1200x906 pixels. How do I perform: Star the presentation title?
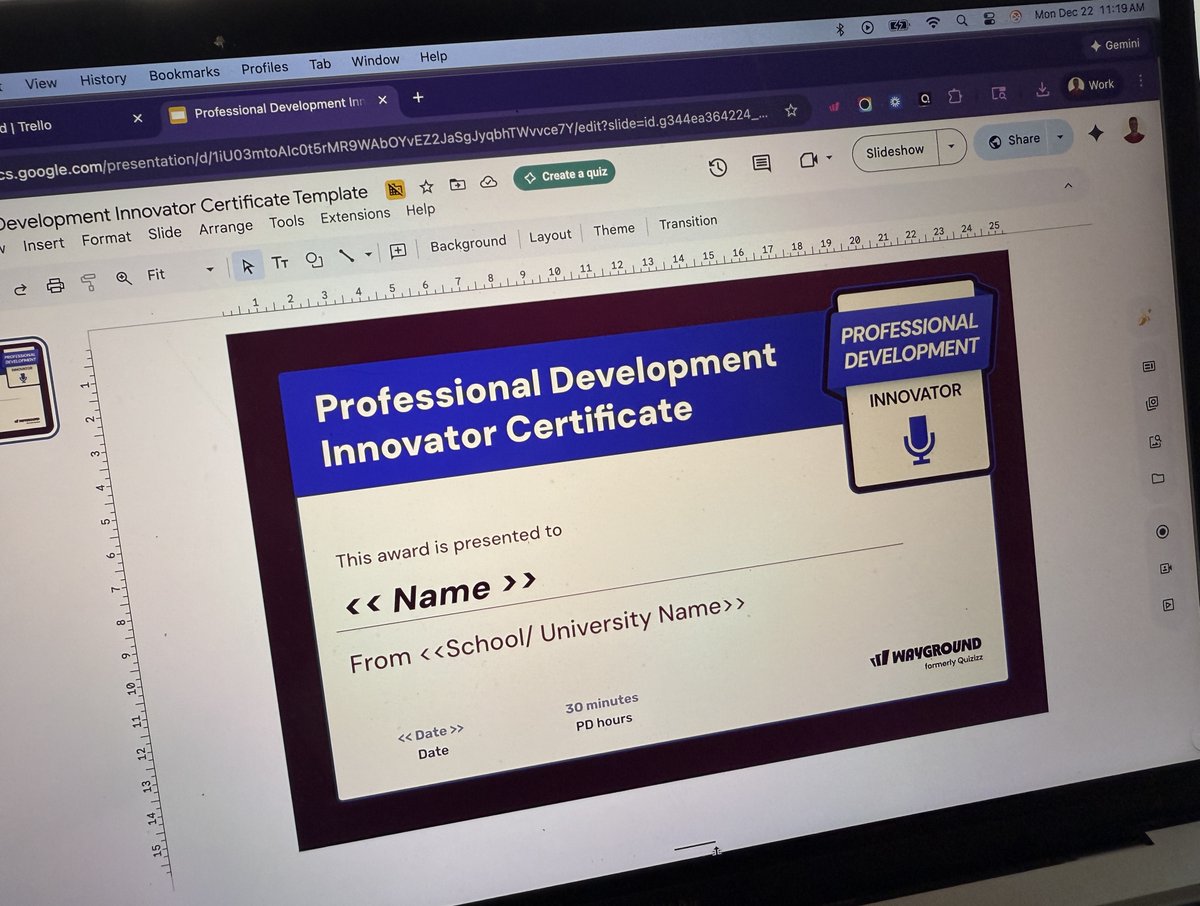[426, 186]
